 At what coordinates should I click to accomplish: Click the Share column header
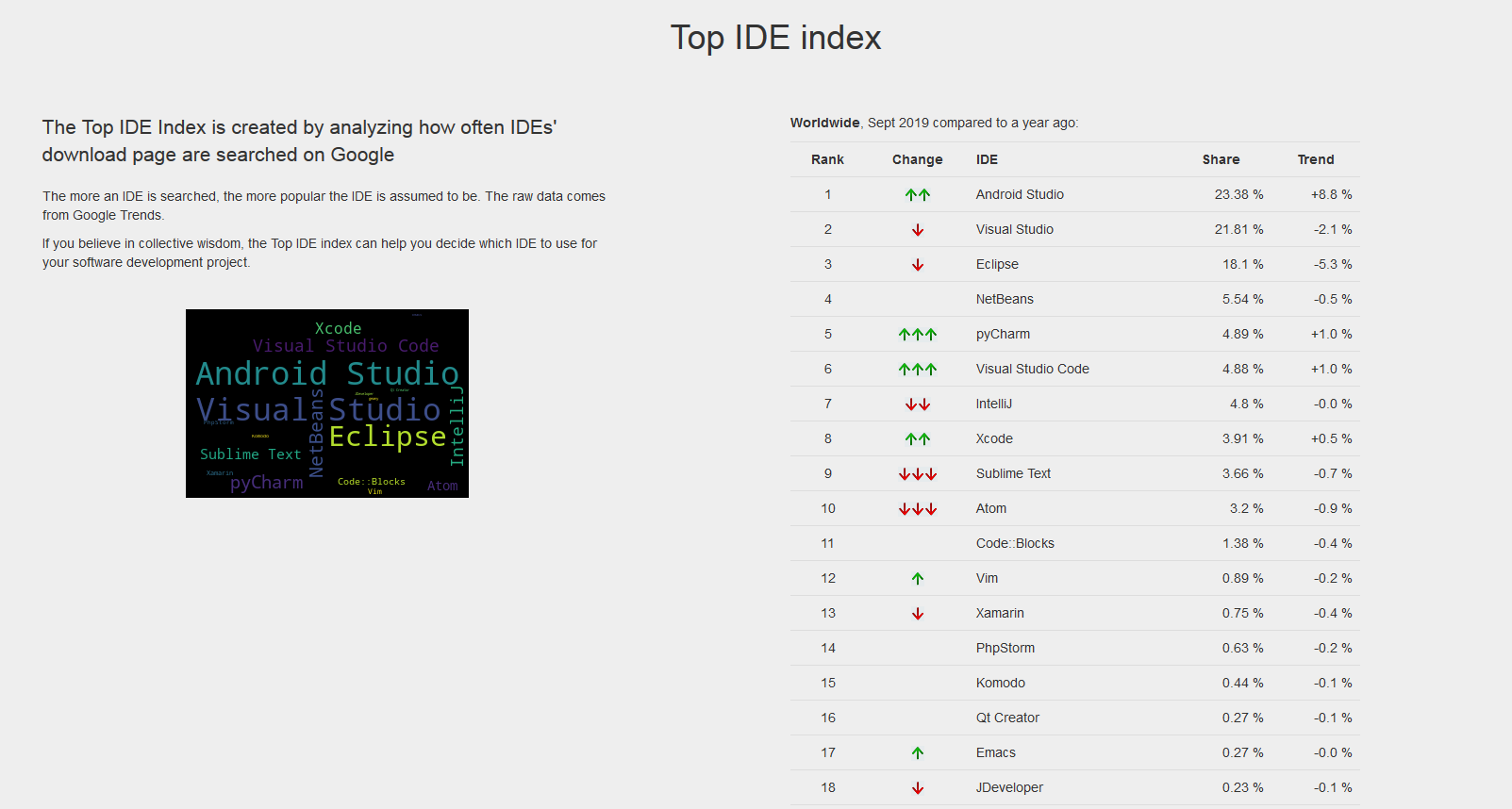click(x=1221, y=159)
